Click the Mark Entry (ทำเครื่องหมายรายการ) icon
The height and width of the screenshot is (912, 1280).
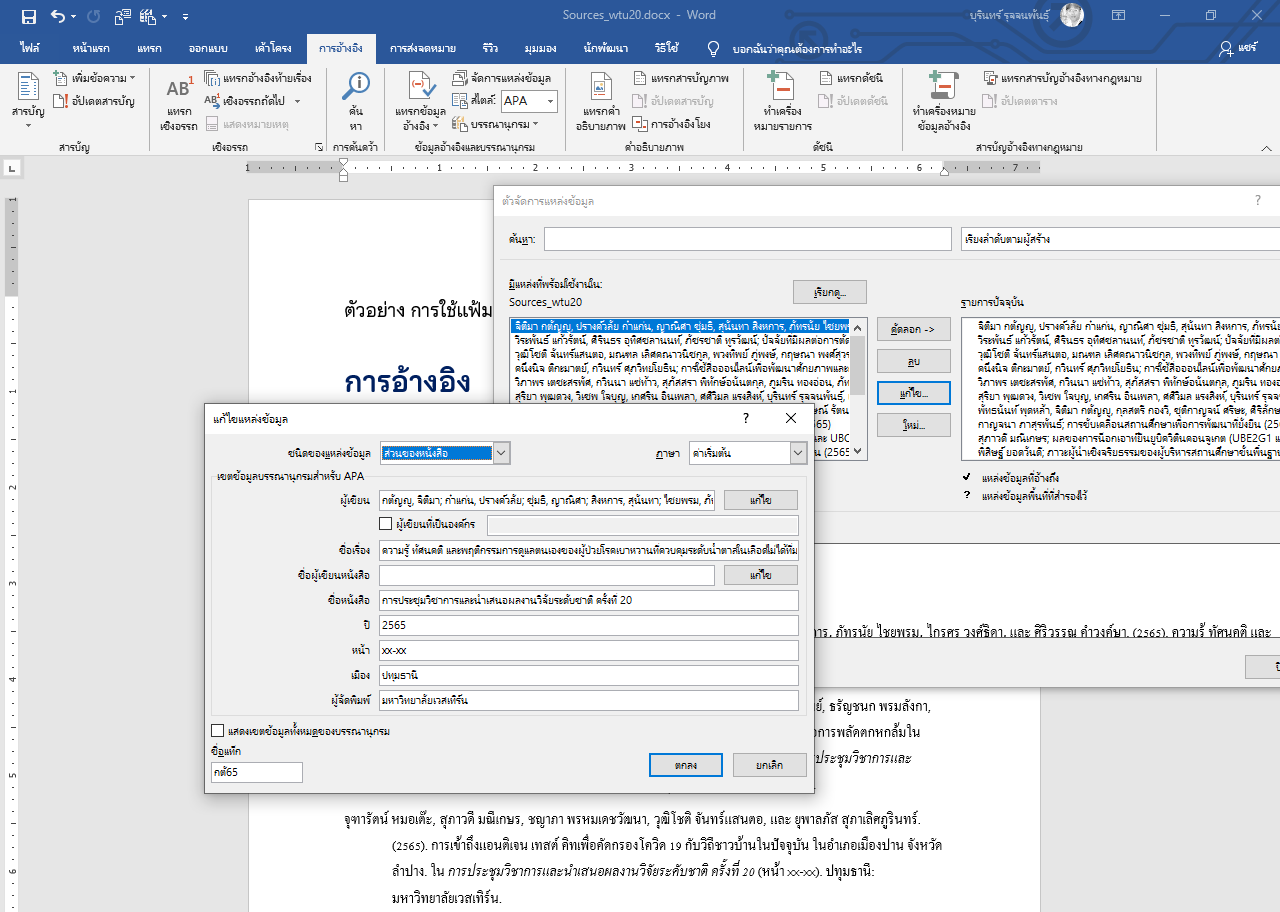coord(780,88)
